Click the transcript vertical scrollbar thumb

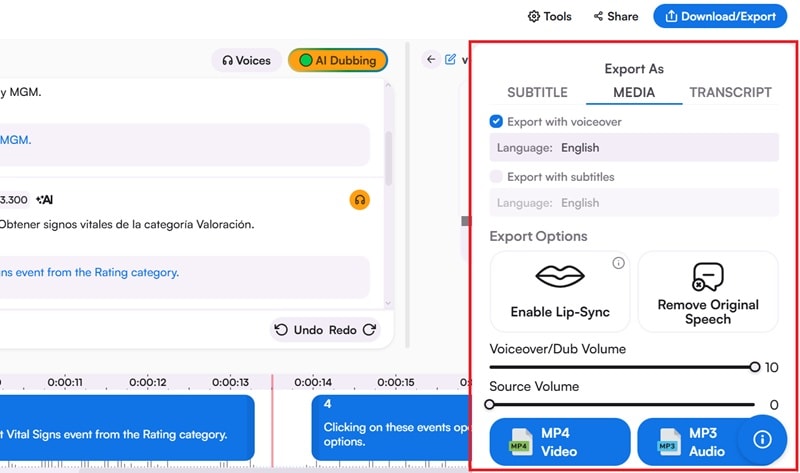click(x=388, y=158)
